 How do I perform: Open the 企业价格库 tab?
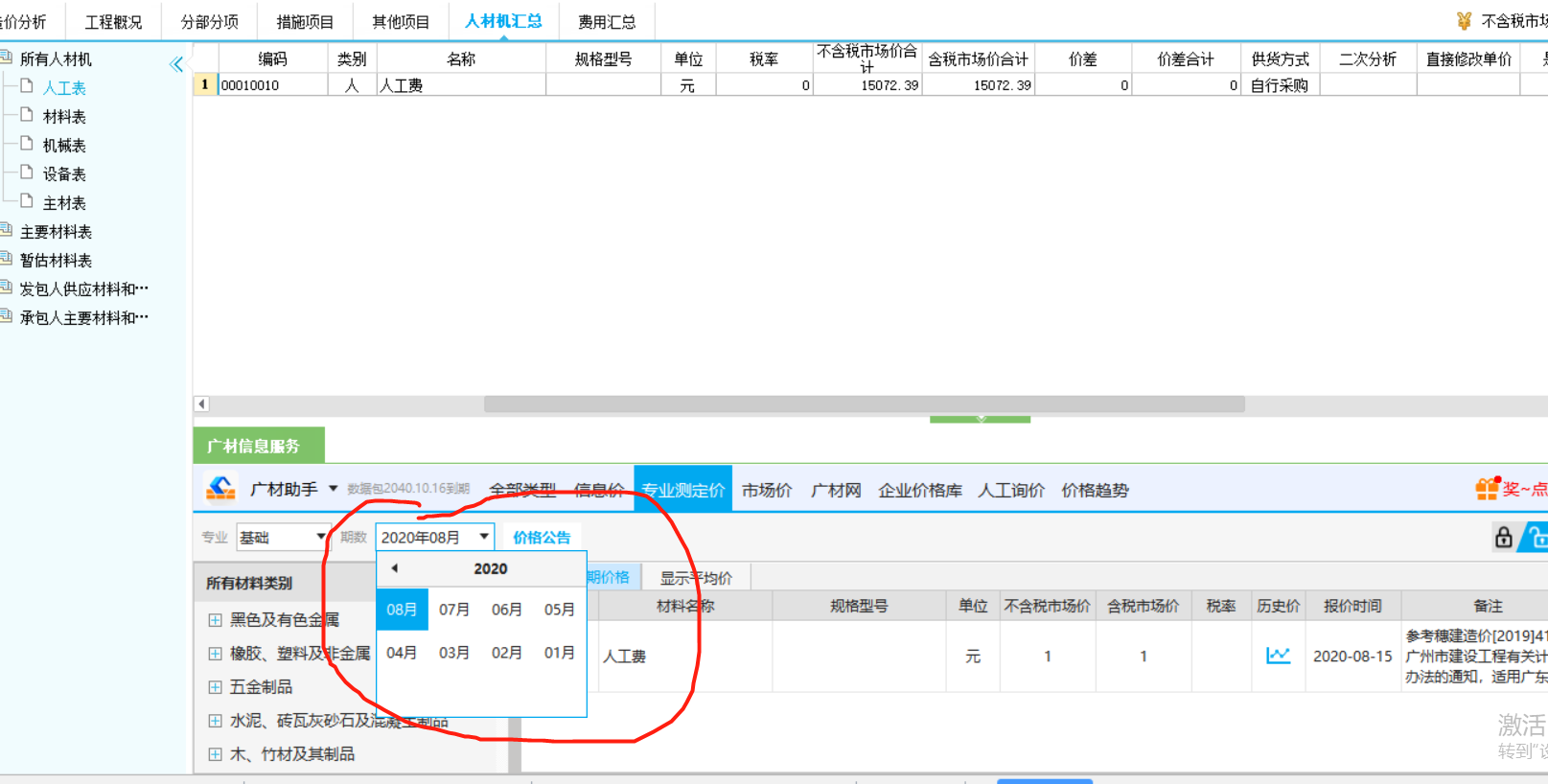tap(920, 490)
